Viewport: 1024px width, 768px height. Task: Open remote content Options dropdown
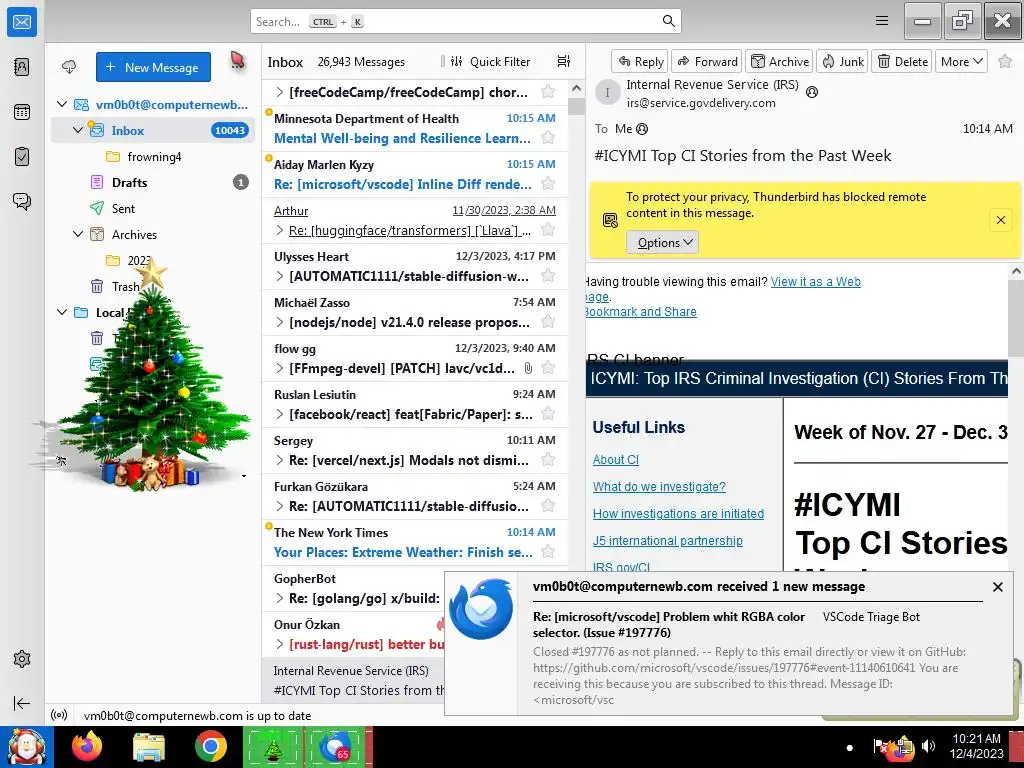click(663, 242)
